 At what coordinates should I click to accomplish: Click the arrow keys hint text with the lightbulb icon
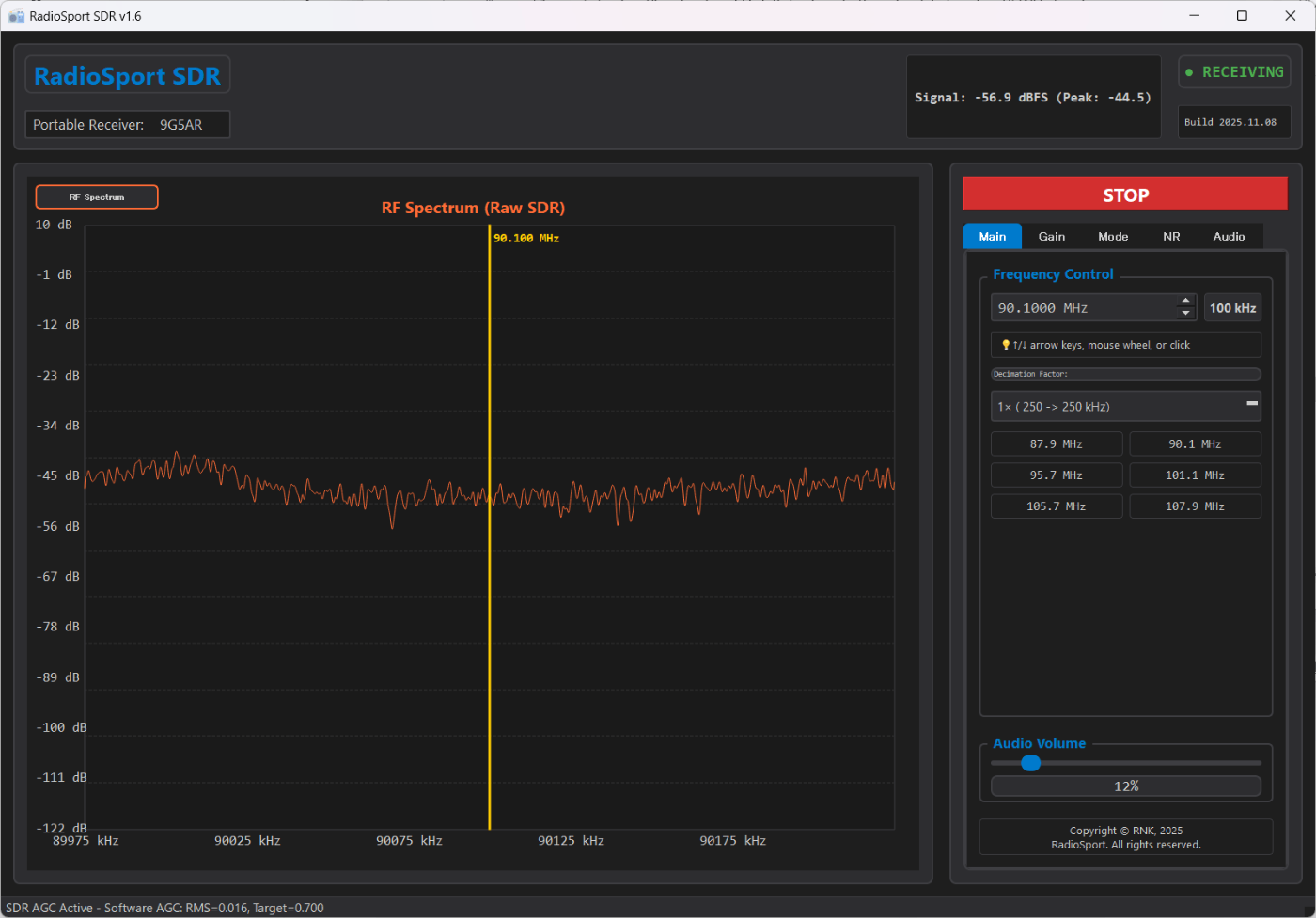[x=1126, y=345]
